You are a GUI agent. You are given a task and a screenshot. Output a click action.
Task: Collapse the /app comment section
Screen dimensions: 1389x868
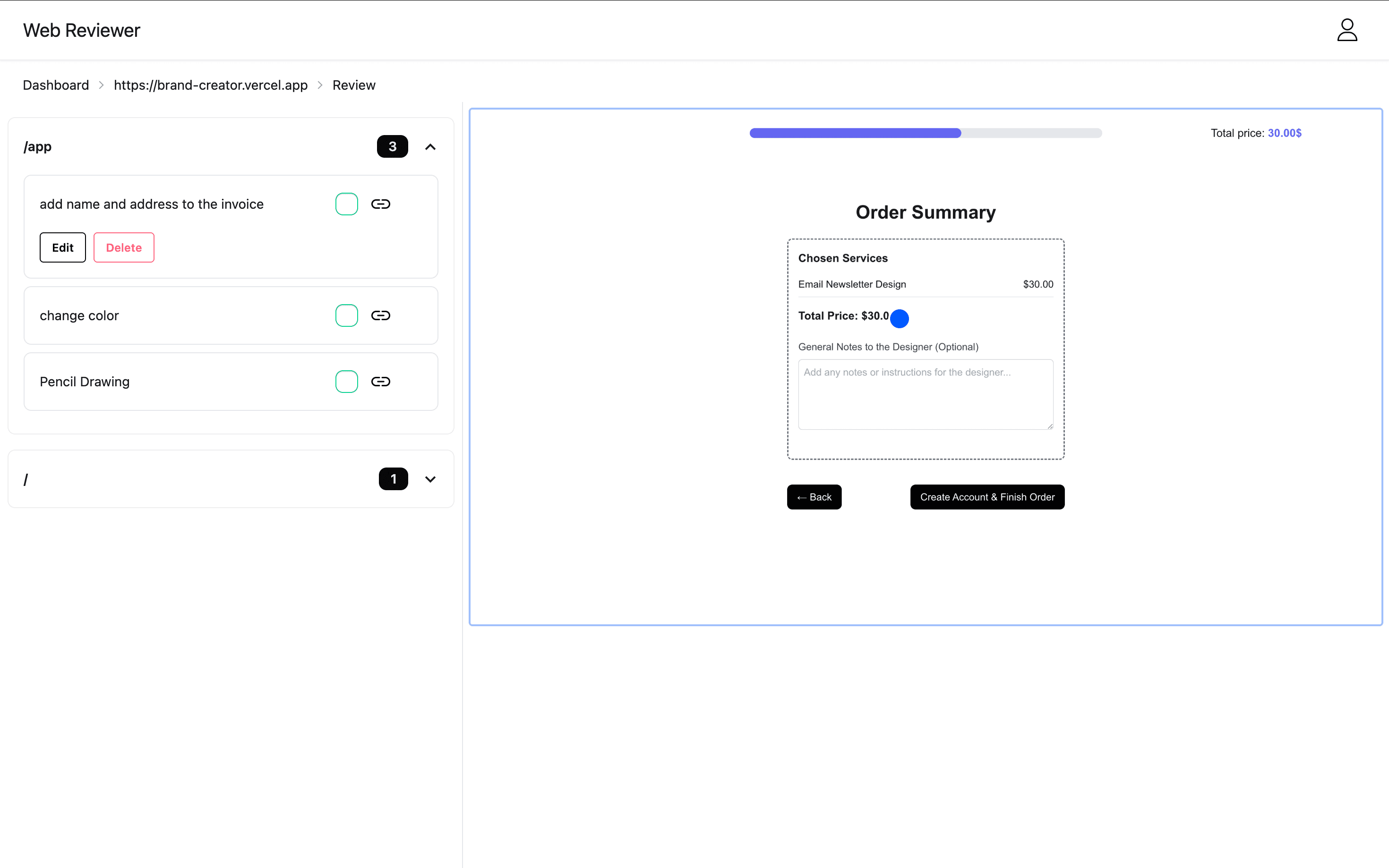[x=430, y=147]
